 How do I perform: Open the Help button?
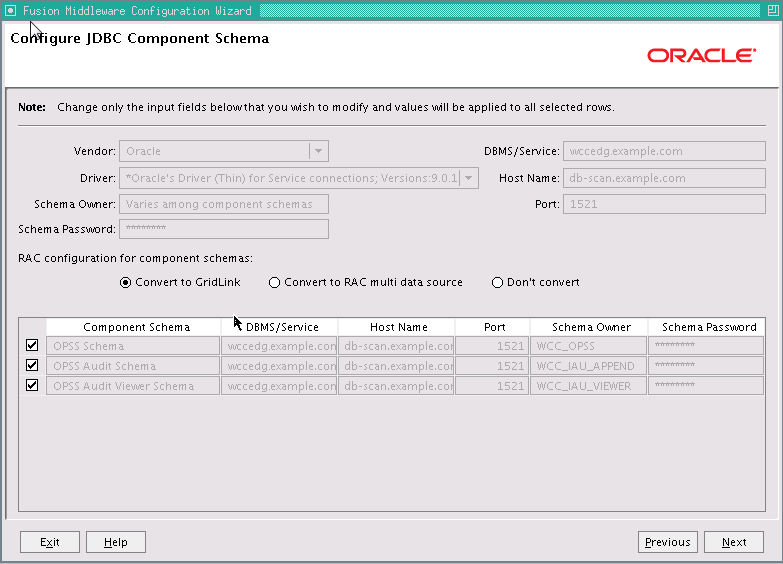point(116,542)
